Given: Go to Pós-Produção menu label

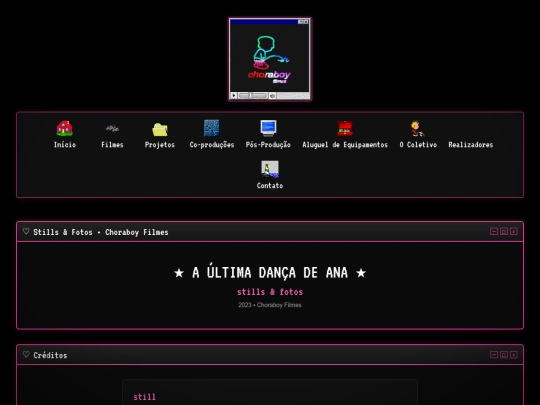Looking at the screenshot, I should click(268, 145).
